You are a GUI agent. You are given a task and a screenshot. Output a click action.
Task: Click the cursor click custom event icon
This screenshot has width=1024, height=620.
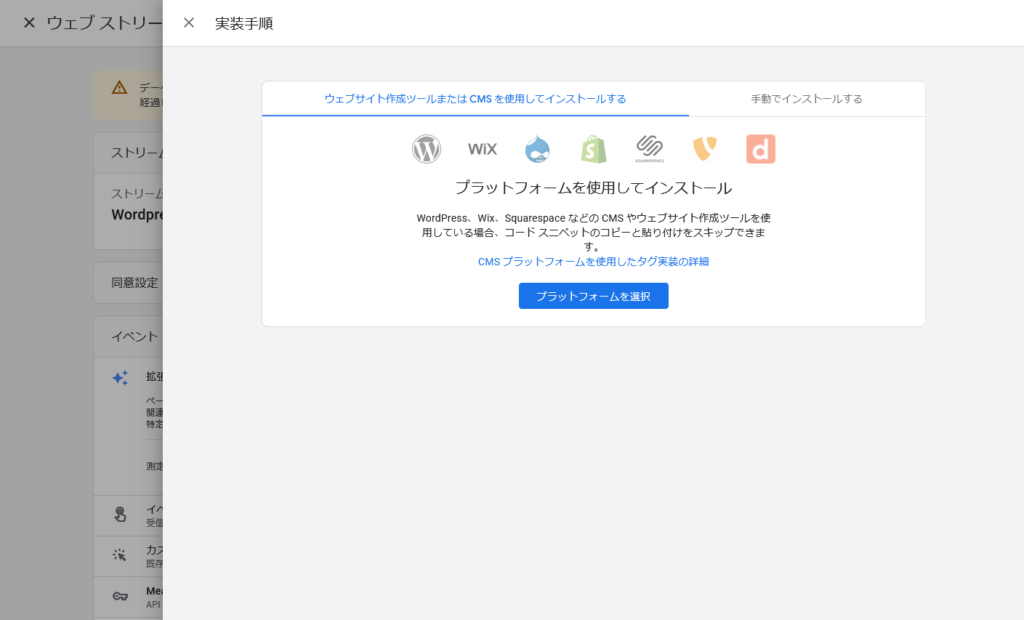click(x=120, y=556)
